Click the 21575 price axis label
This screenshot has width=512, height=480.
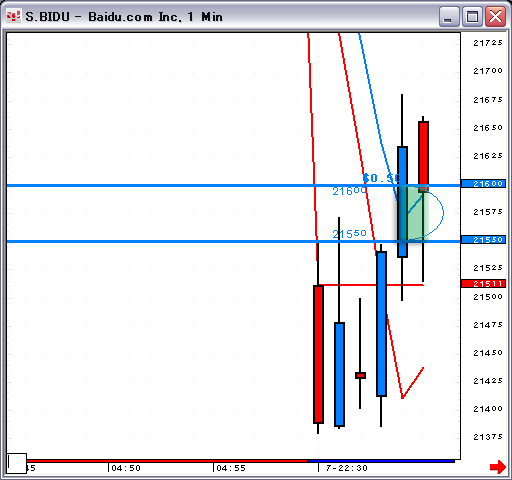pos(488,212)
